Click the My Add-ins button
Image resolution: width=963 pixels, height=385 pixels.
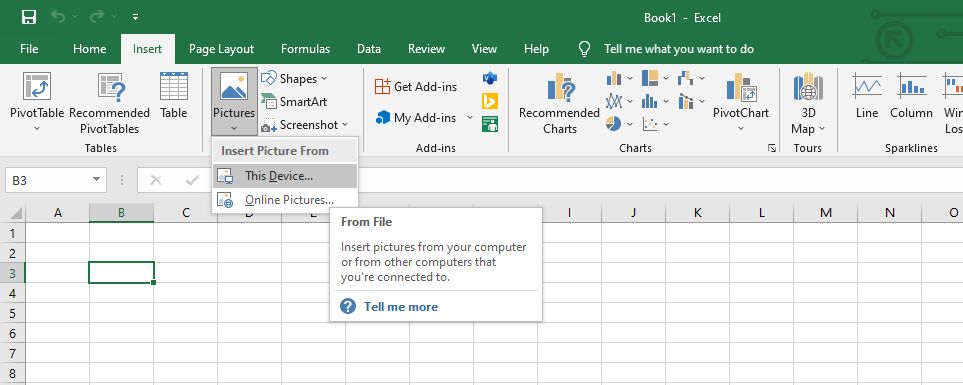coord(416,117)
